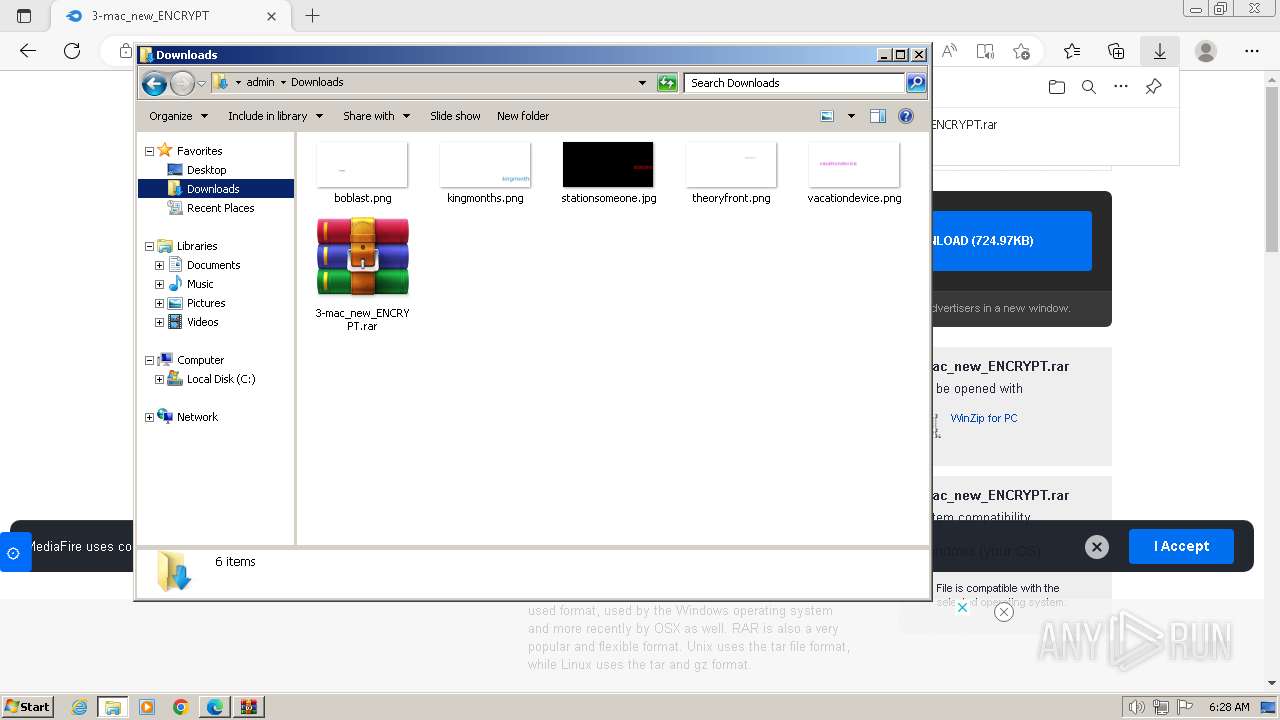Dismiss the cookie banner with X icon
1280x720 pixels.
(x=1097, y=547)
